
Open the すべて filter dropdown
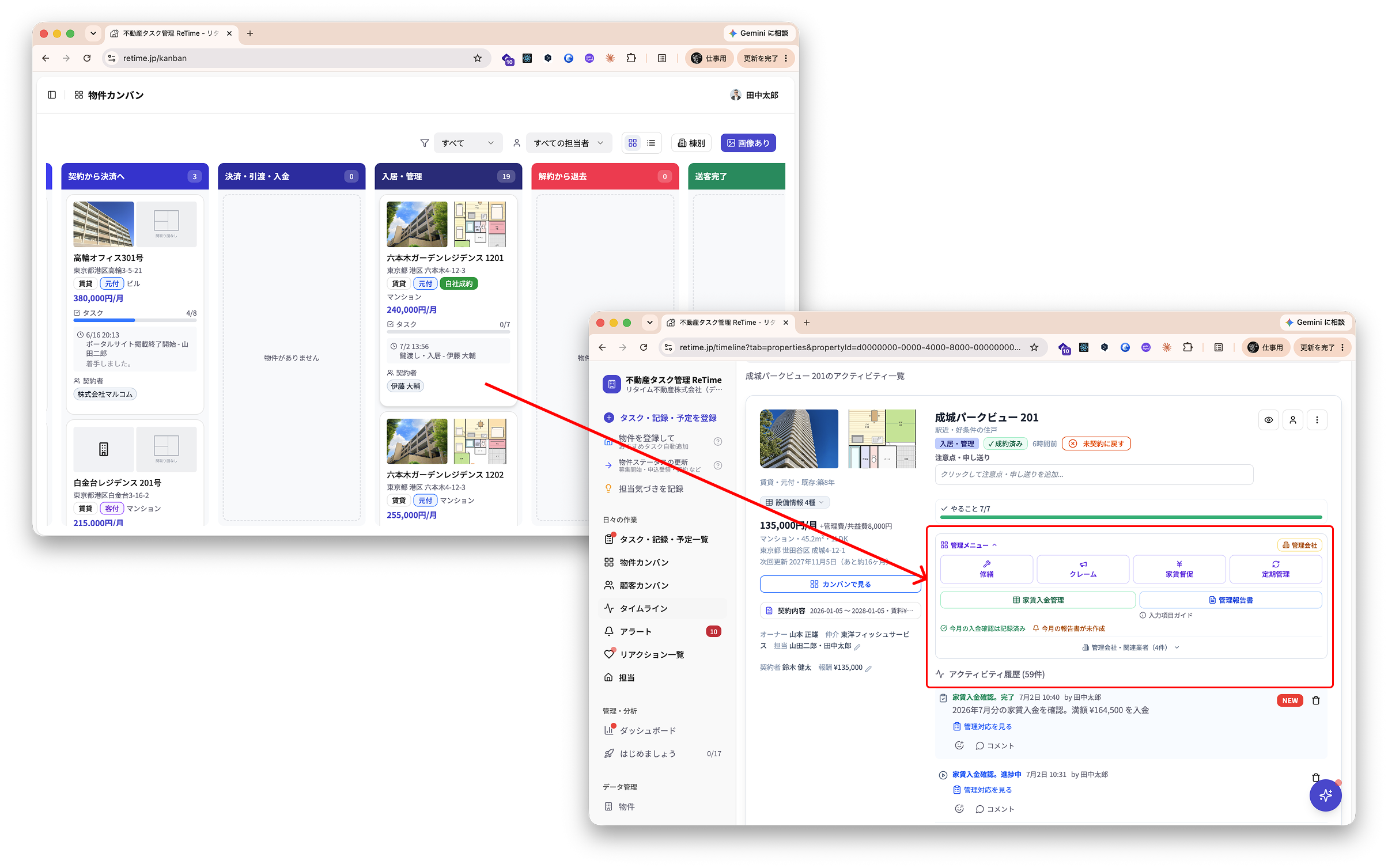tap(467, 143)
